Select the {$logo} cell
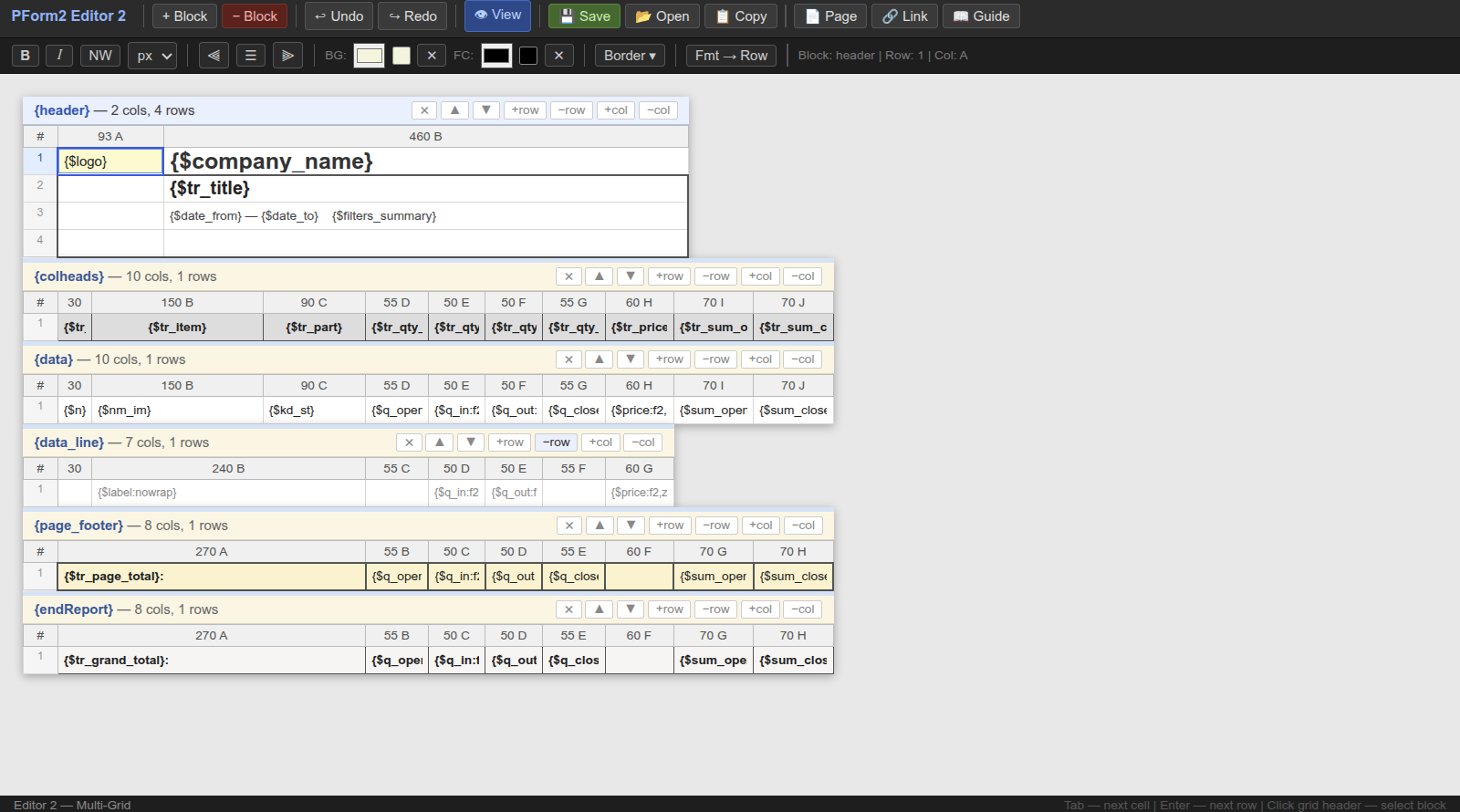Screen dimensions: 1460x812 (110, 161)
